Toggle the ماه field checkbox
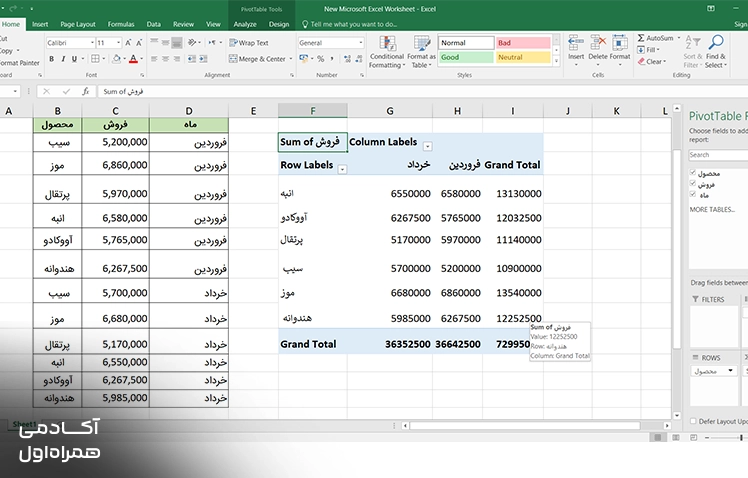Viewport: 748px width, 478px height. (x=693, y=194)
